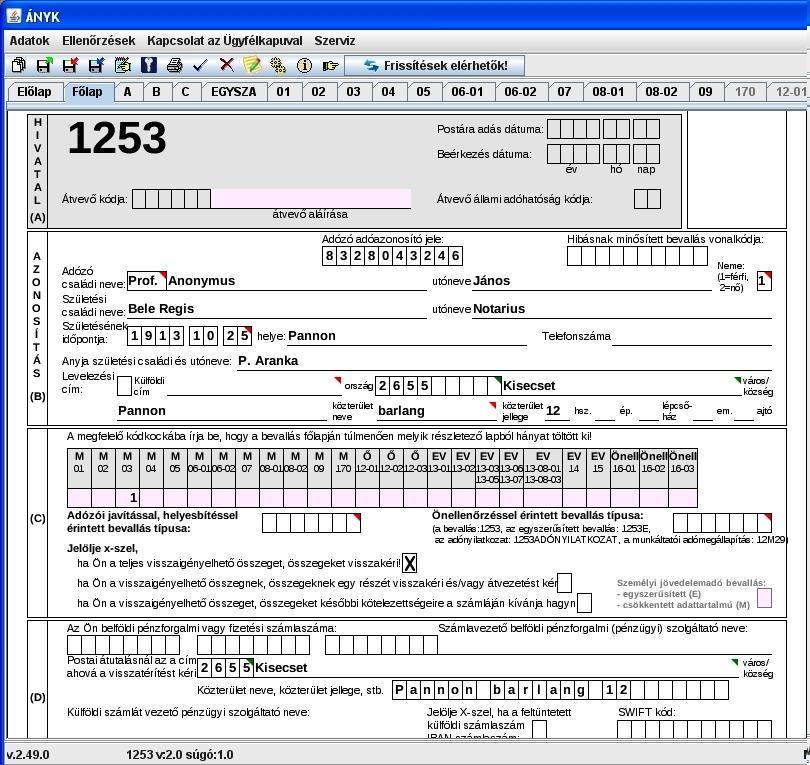Open the 2655 postal code field in Levelezési cím

pos(438,386)
